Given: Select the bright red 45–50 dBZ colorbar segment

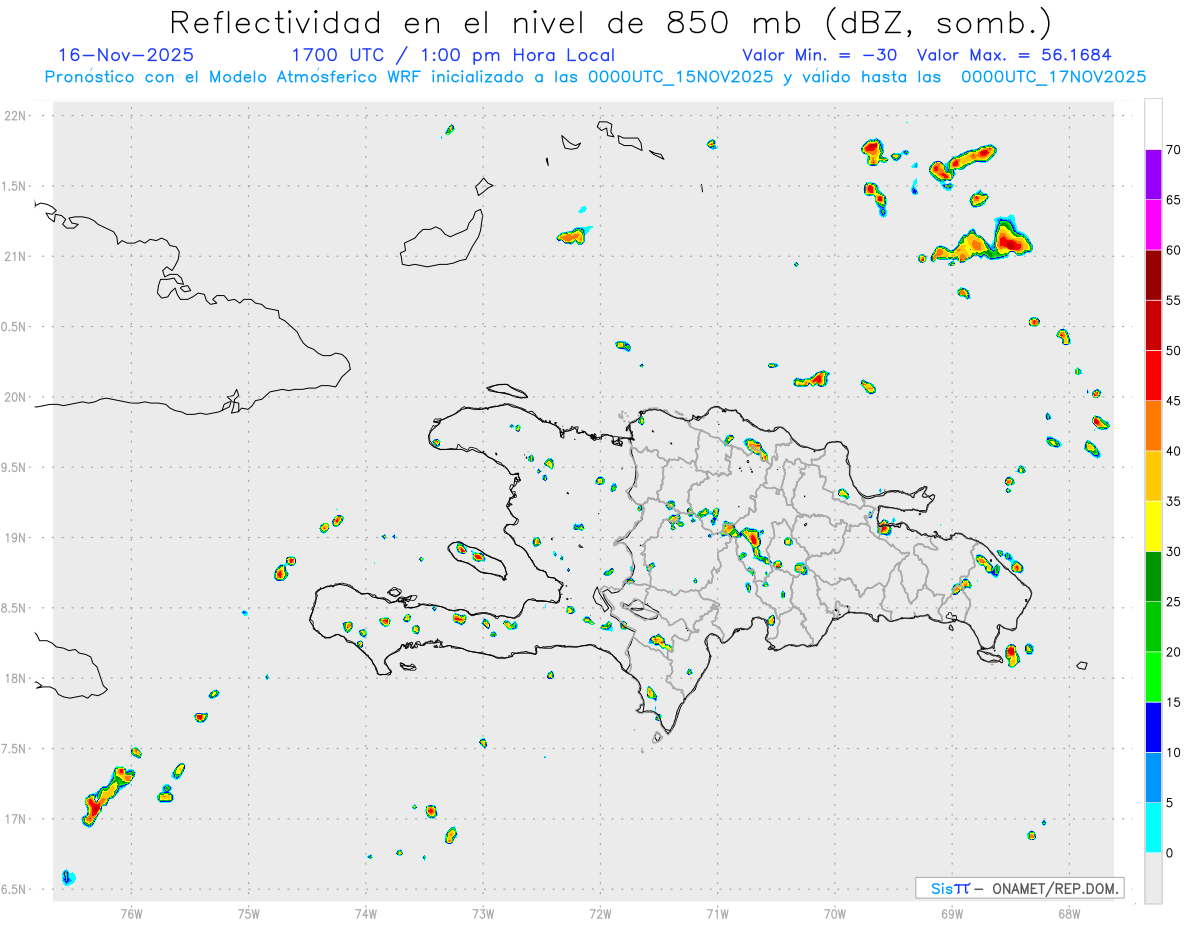Looking at the screenshot, I should pos(1153,375).
